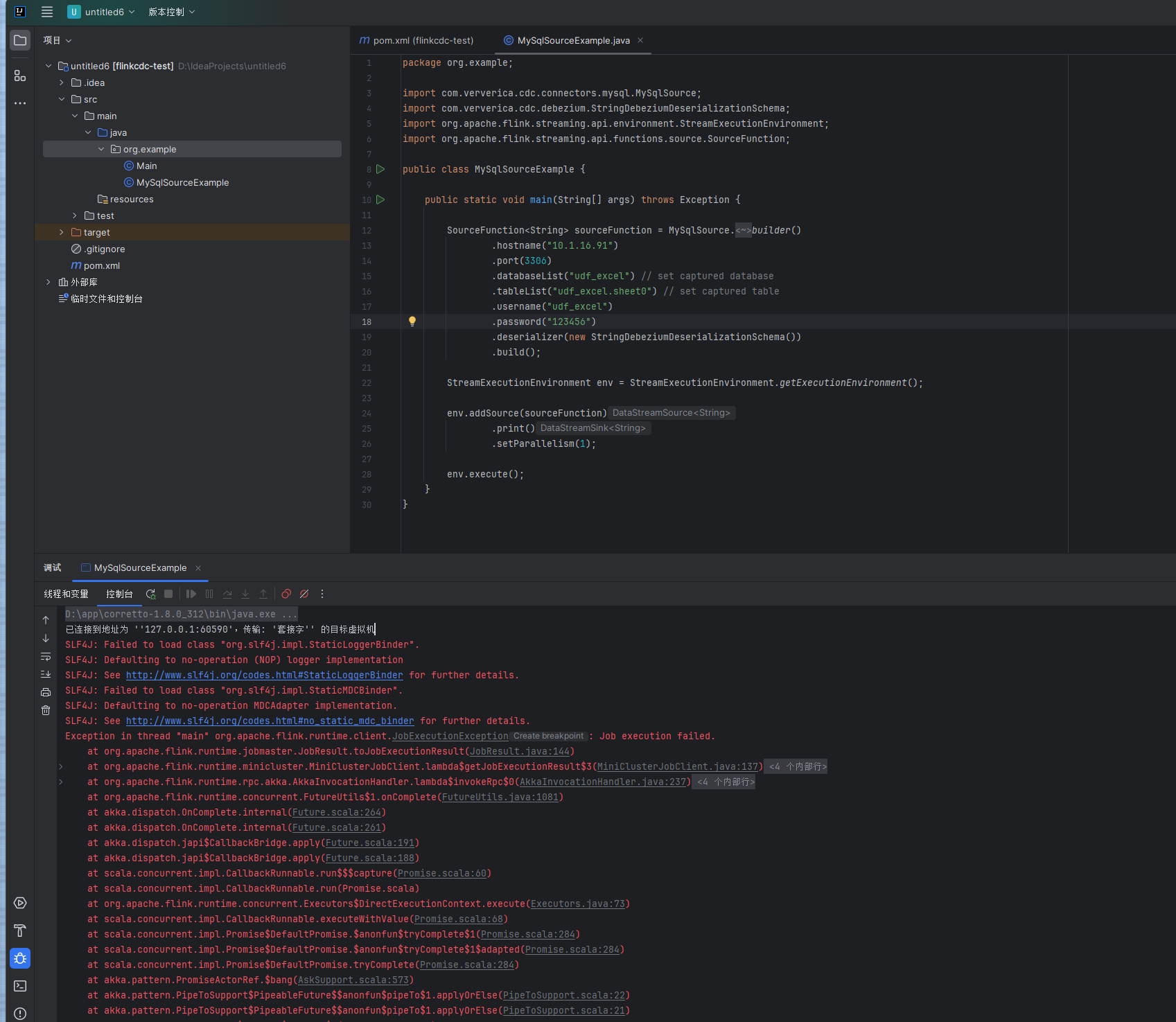Viewport: 1176px width, 1022px height.
Task: Open more debugger actions menu
Action: point(322,594)
